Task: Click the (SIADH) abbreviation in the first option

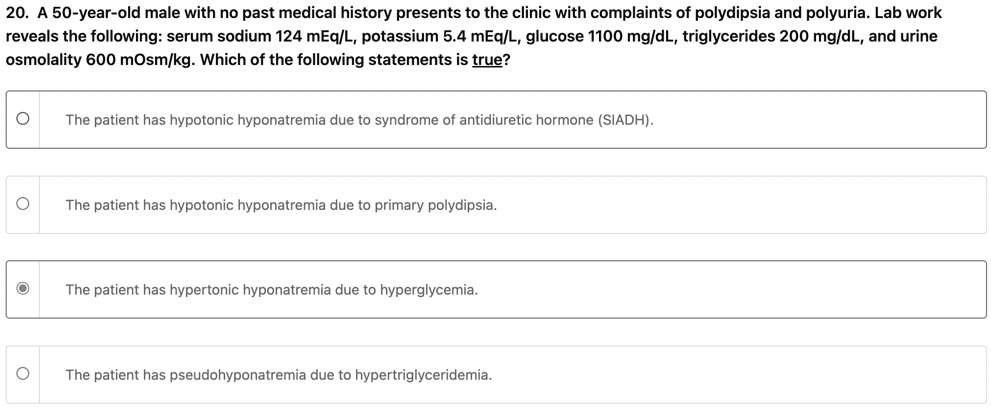Action: [625, 120]
